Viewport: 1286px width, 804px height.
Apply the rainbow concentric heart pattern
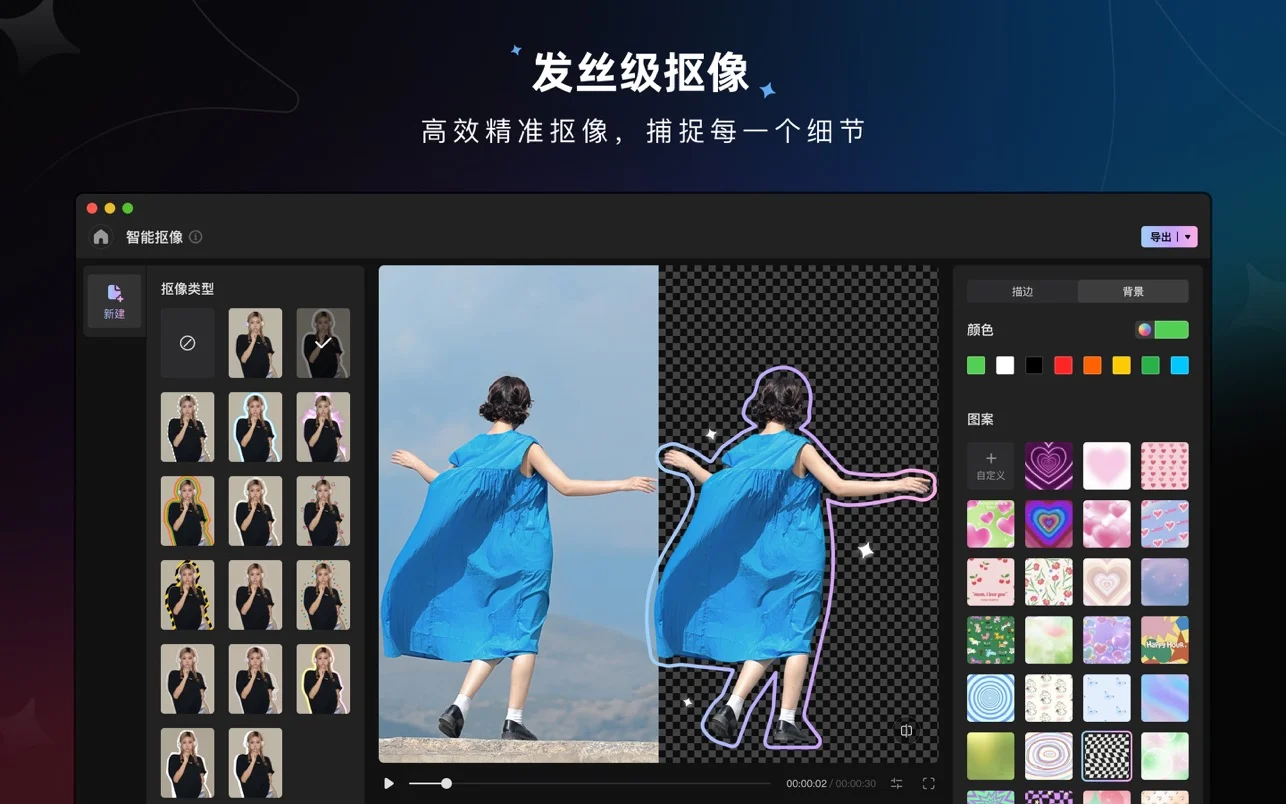click(x=1049, y=524)
